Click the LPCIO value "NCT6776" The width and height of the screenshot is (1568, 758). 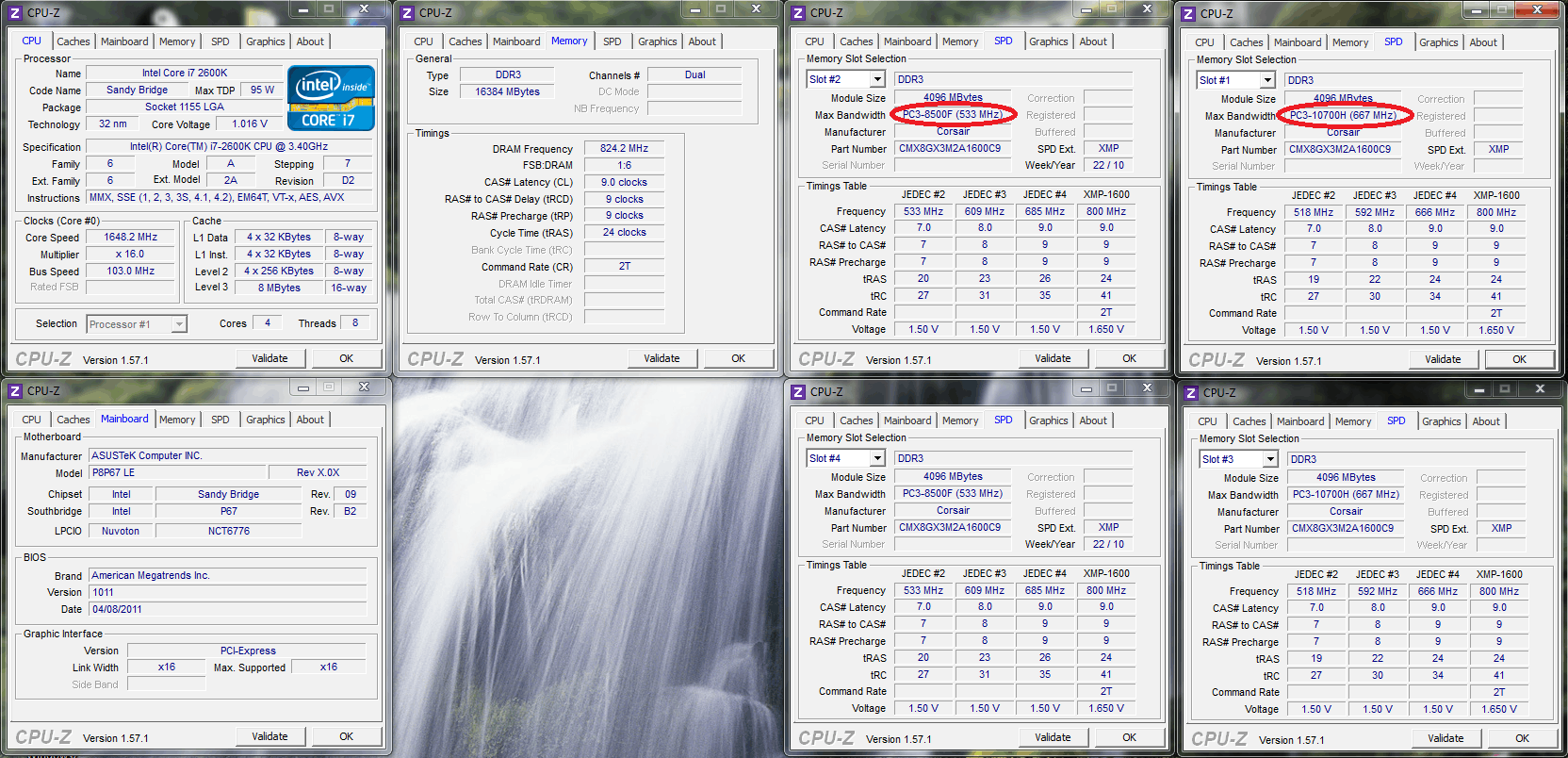tap(229, 531)
